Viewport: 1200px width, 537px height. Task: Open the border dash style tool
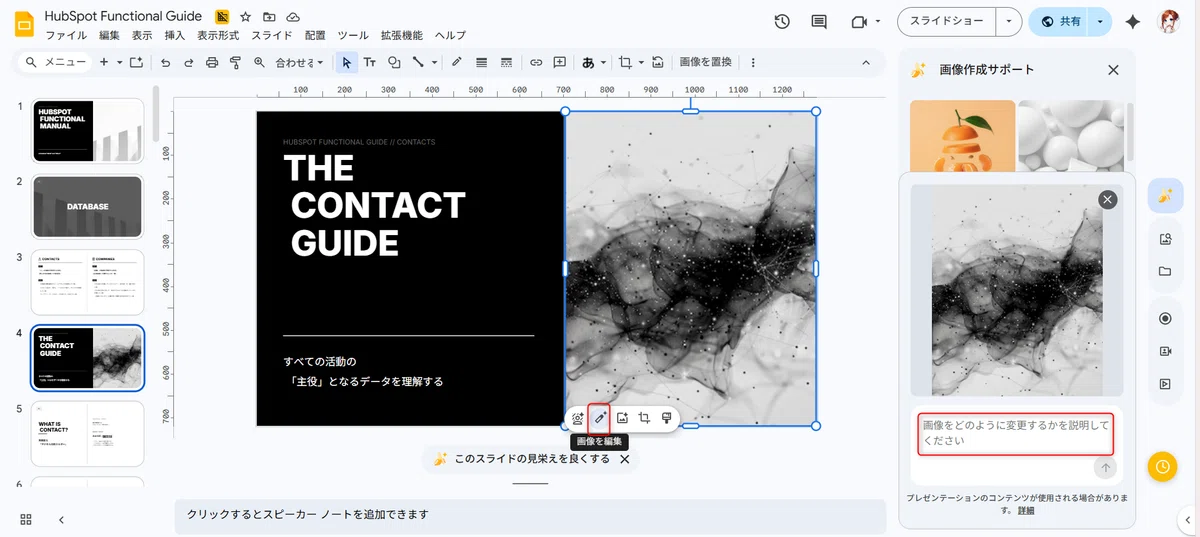(506, 62)
